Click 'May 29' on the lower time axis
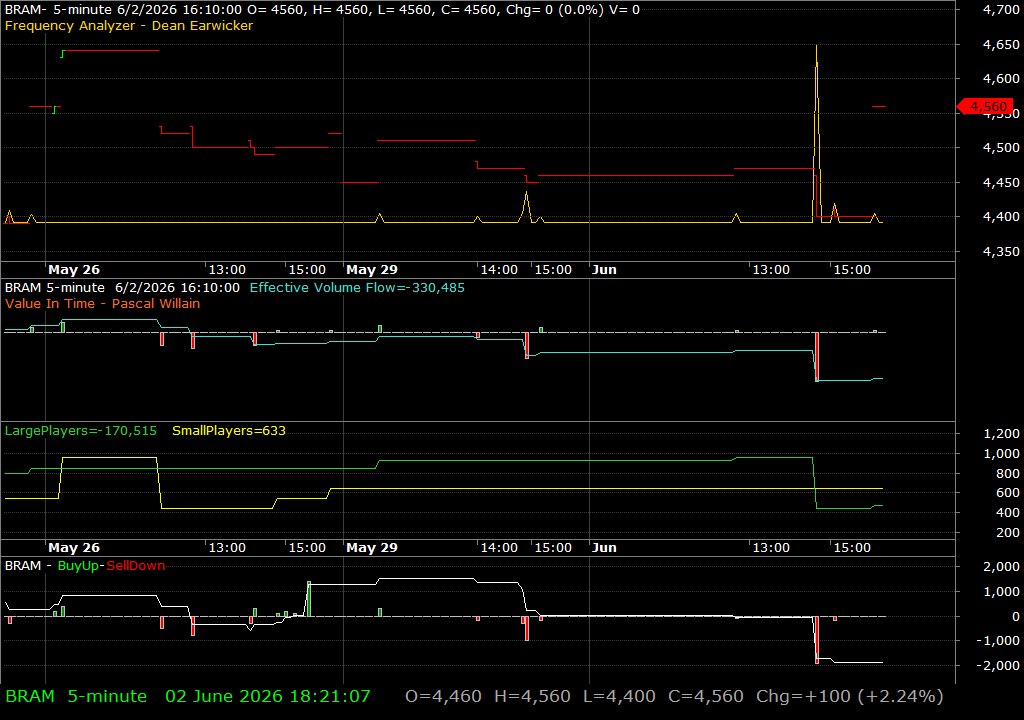The height and width of the screenshot is (720, 1024). [372, 548]
